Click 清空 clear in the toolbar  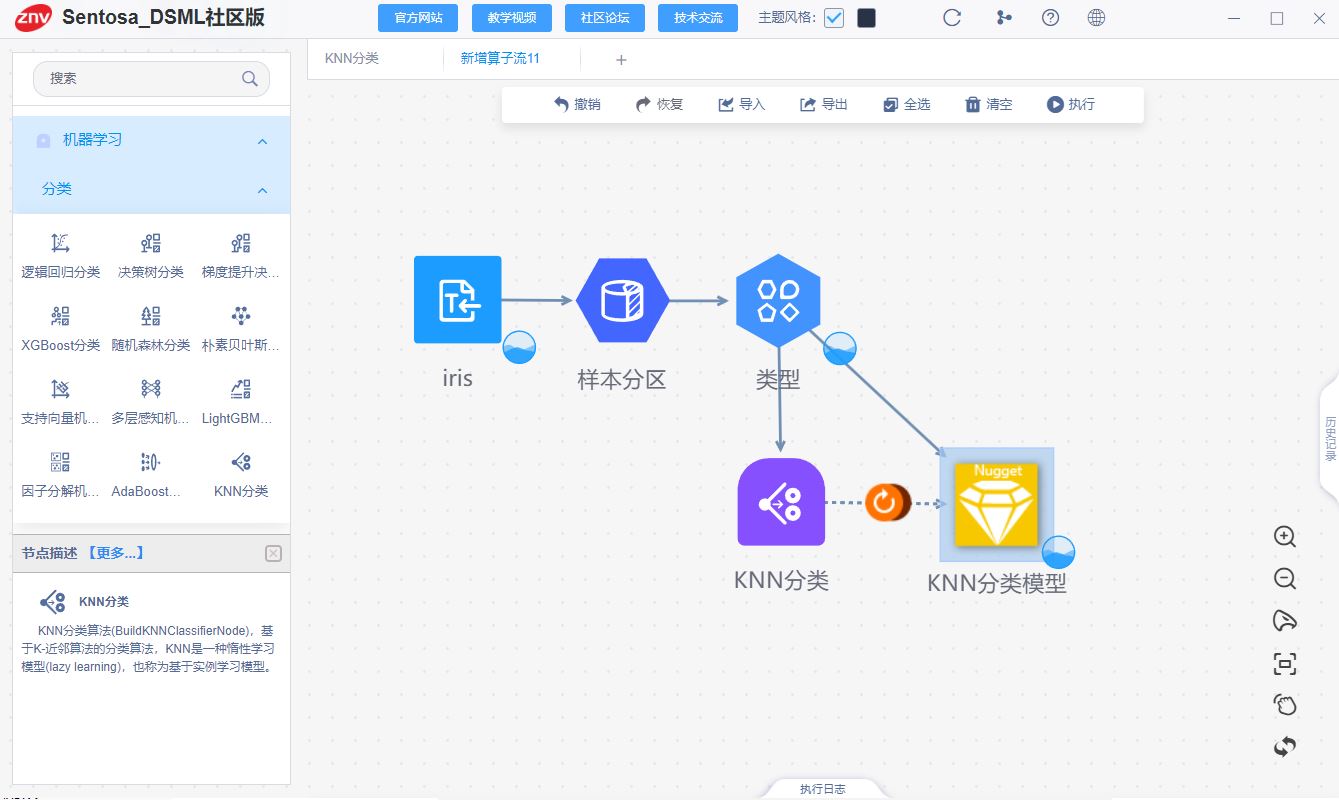988,104
